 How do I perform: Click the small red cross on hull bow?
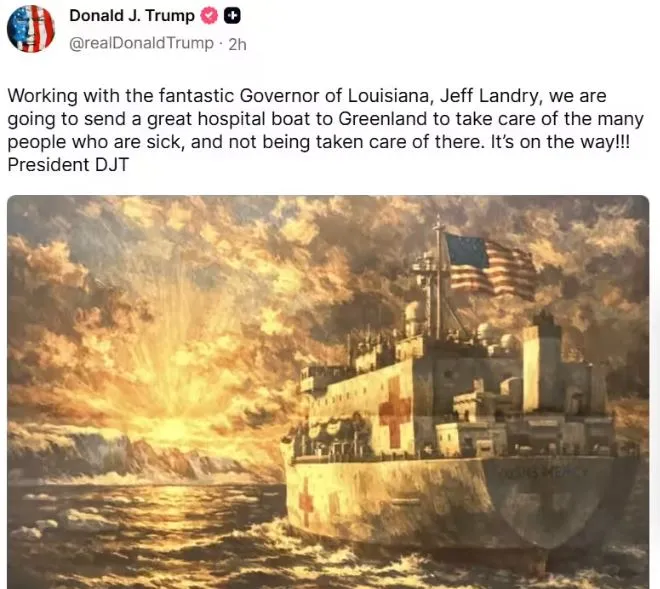click(306, 502)
